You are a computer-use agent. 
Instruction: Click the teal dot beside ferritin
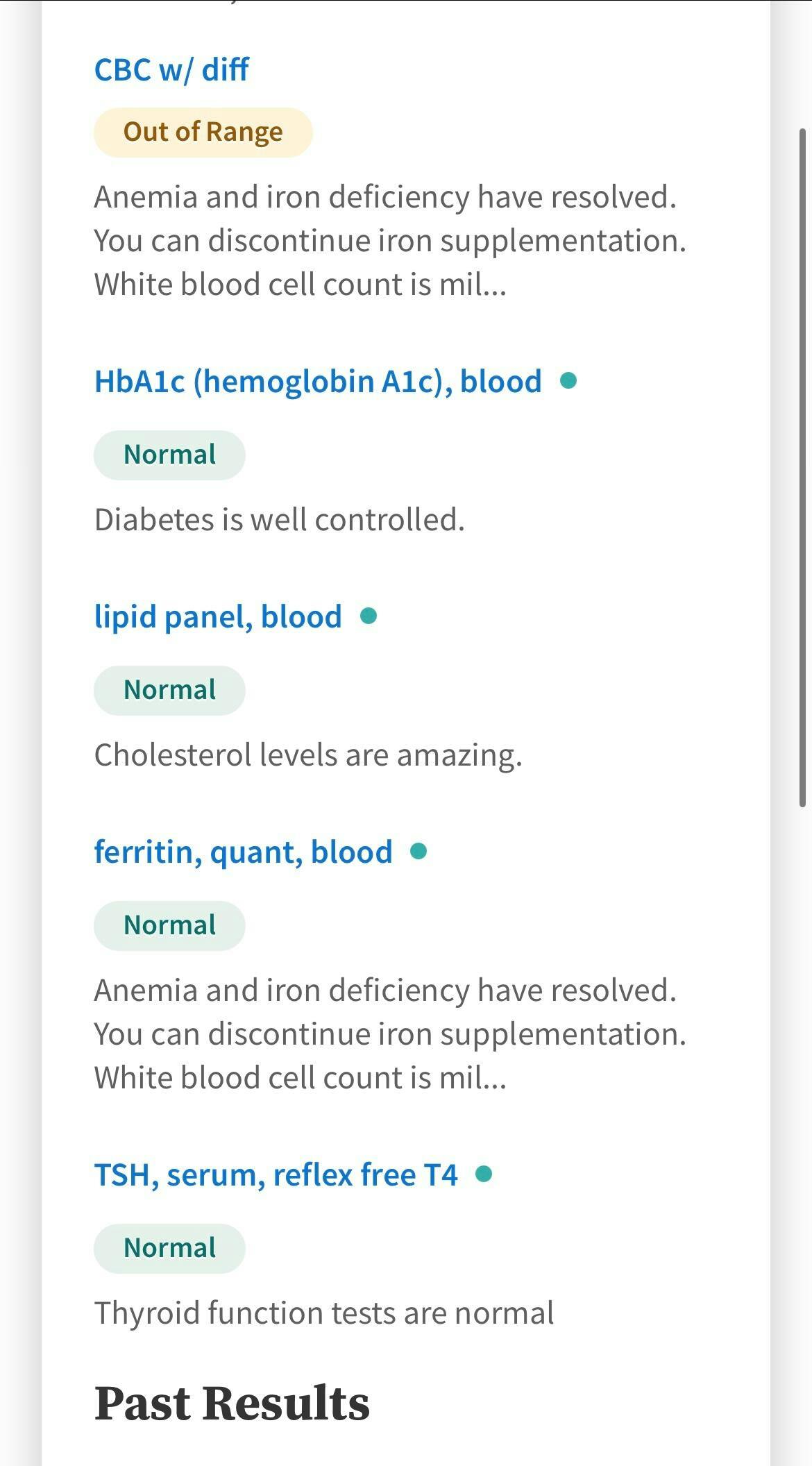(x=418, y=851)
